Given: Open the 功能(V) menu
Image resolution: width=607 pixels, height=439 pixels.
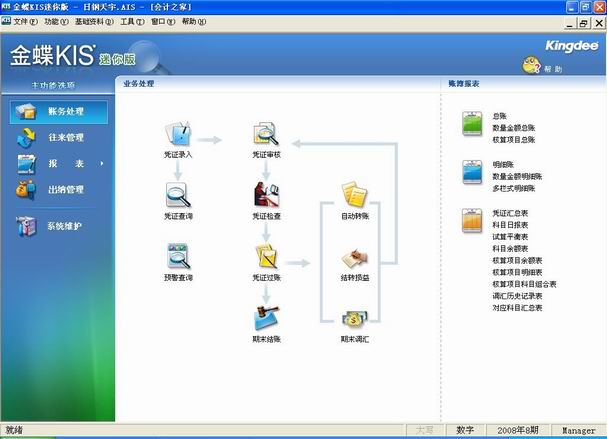Looking at the screenshot, I should click(x=56, y=22).
